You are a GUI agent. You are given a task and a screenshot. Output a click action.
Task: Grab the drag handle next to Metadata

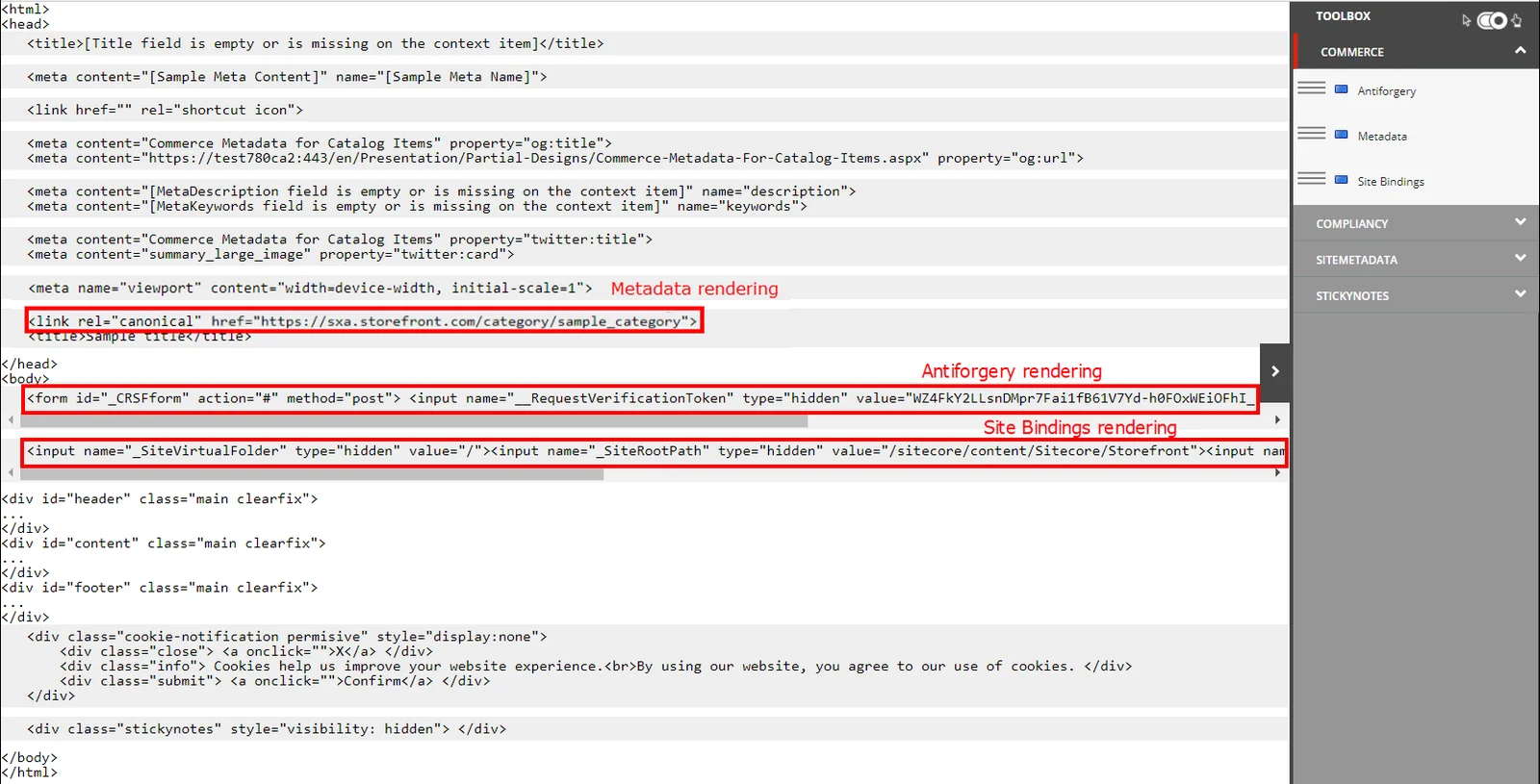pyautogui.click(x=1311, y=134)
